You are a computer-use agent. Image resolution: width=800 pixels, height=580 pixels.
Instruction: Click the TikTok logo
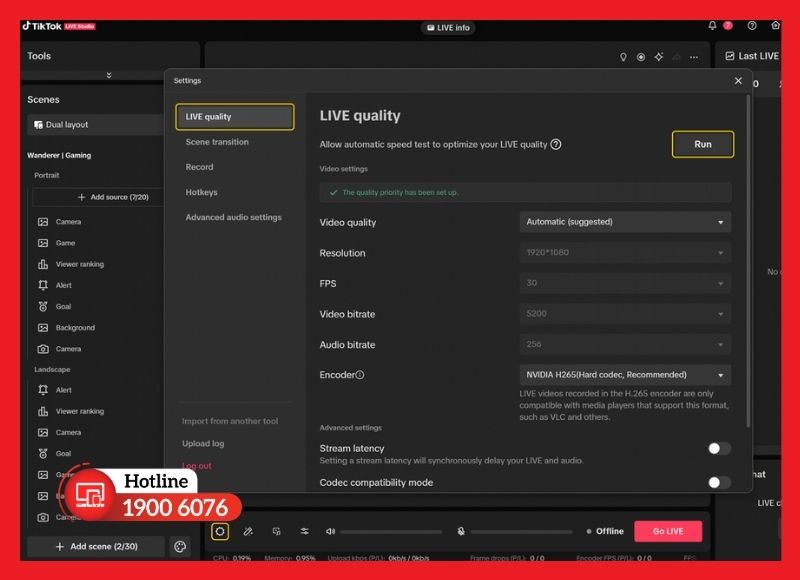[x=42, y=26]
